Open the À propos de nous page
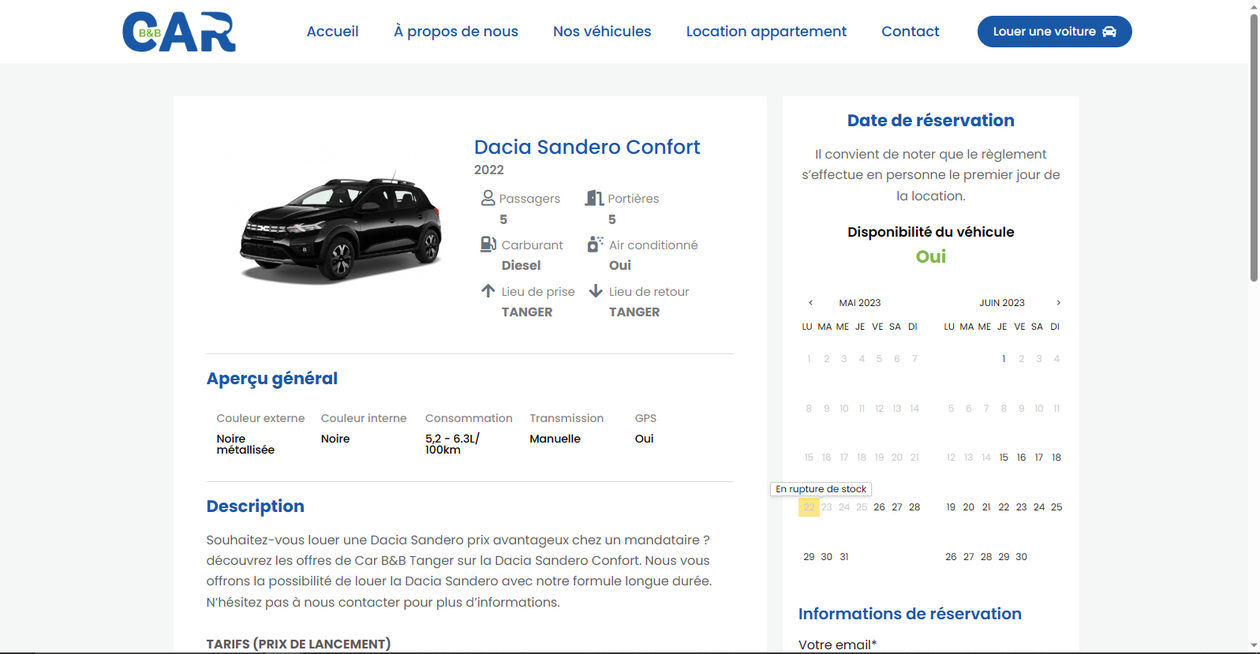1260x654 pixels. tap(456, 32)
